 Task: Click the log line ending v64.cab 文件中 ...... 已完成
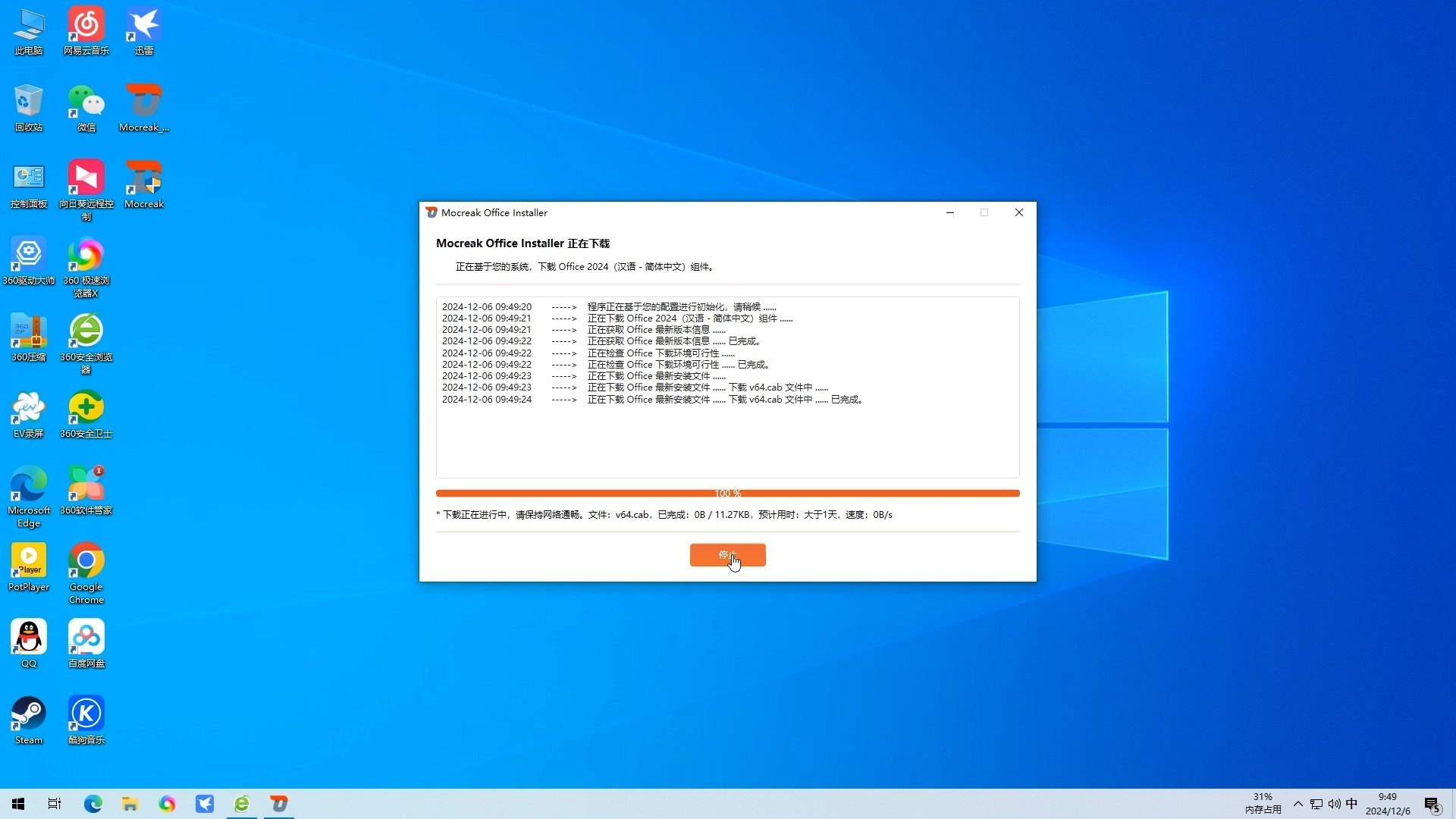point(653,400)
